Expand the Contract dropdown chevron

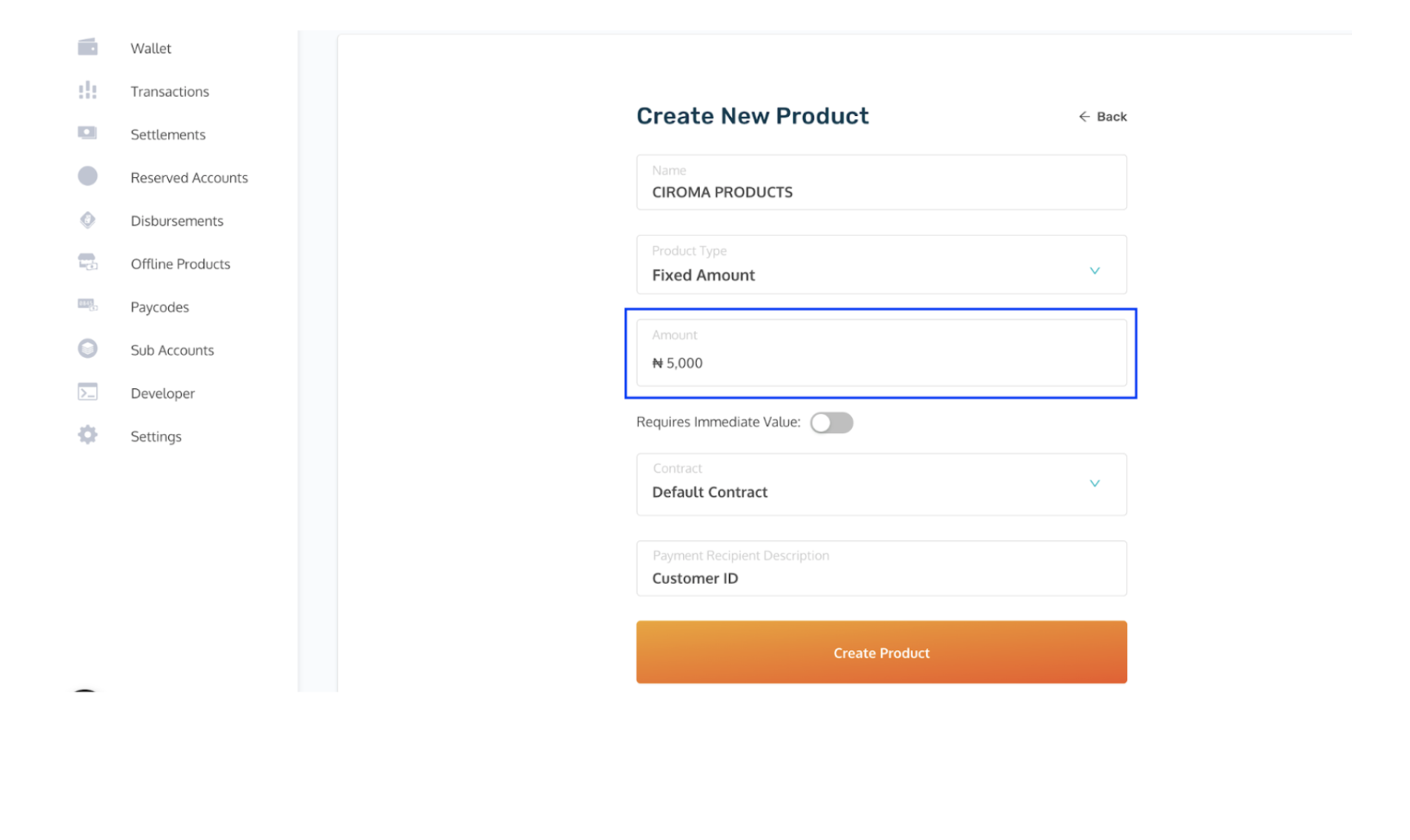(x=1094, y=484)
